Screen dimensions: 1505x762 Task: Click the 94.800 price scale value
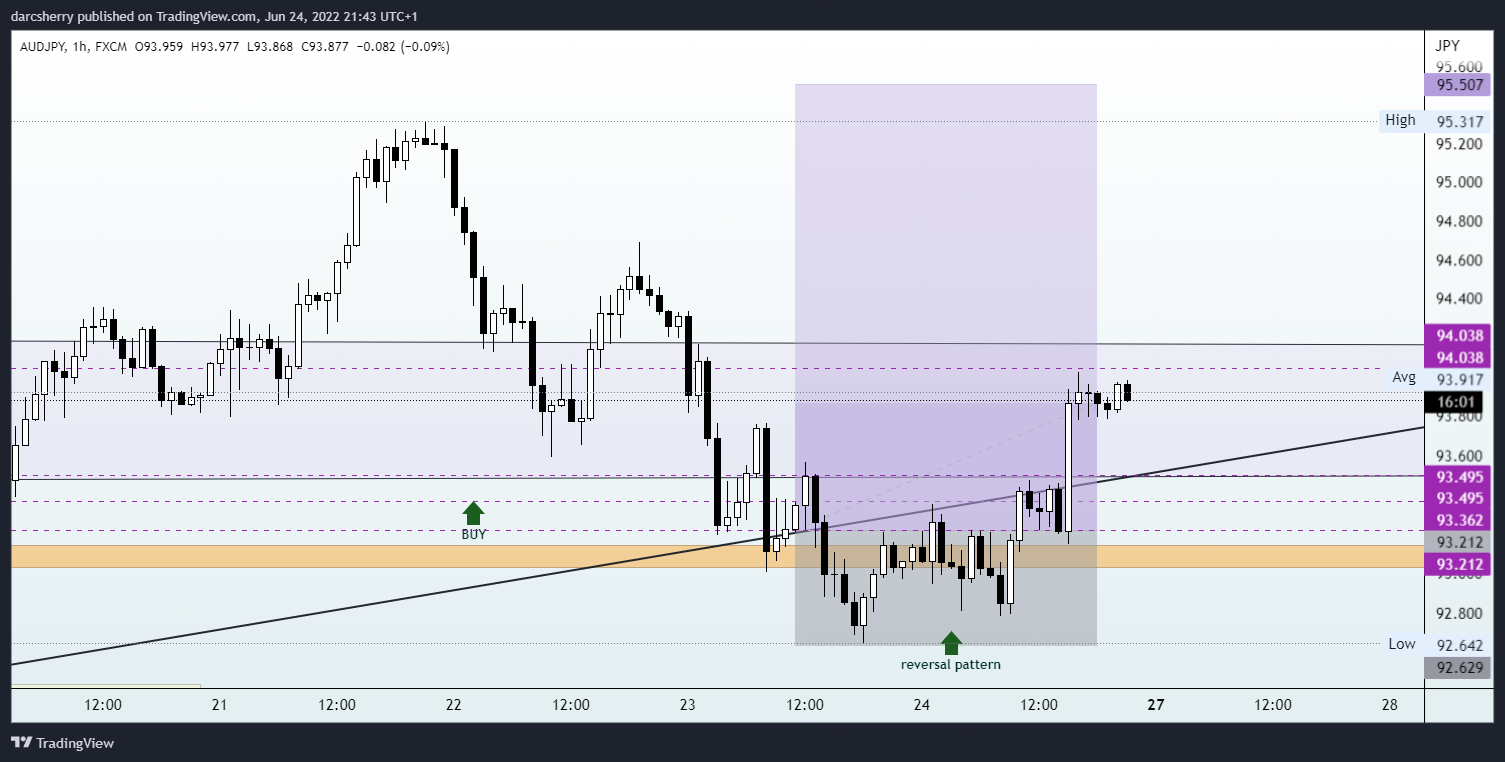[x=1458, y=221]
